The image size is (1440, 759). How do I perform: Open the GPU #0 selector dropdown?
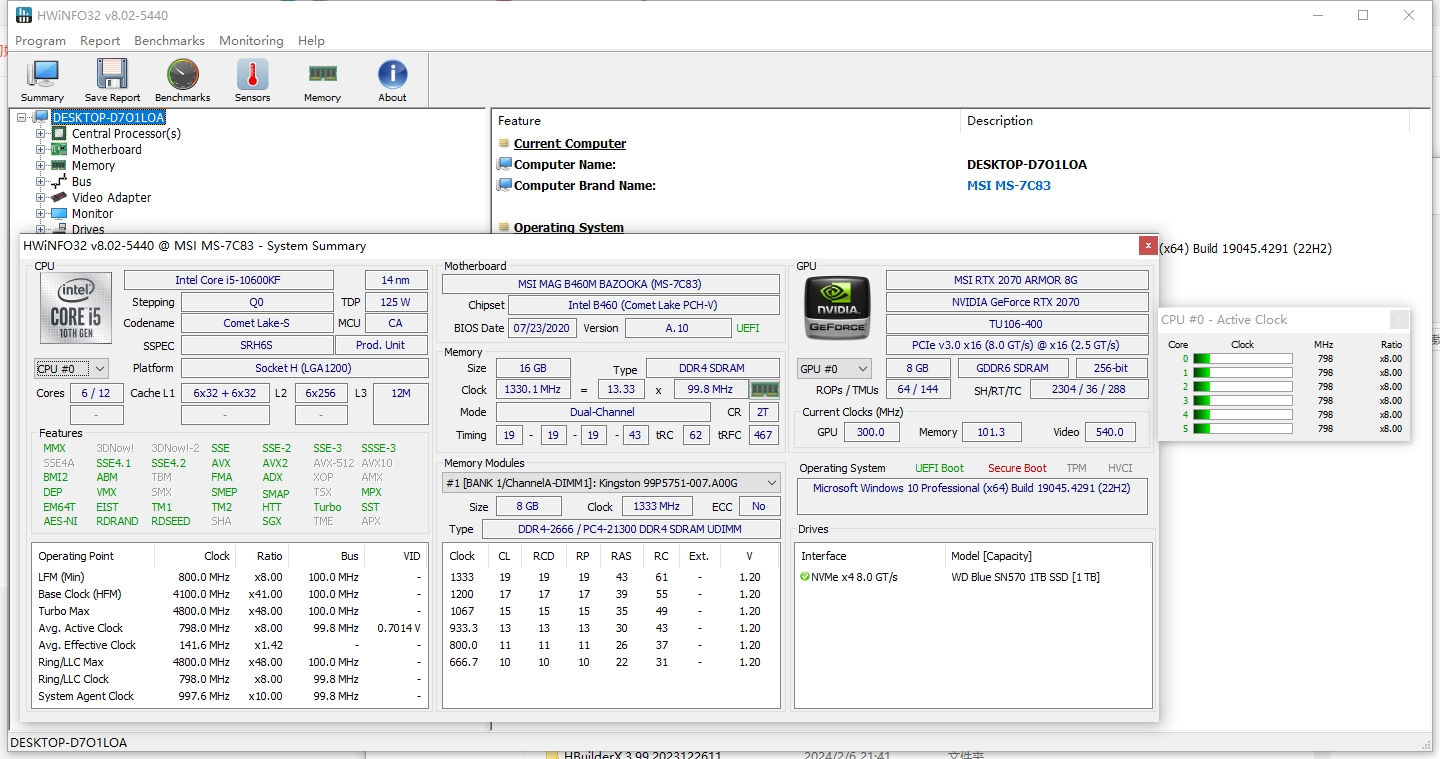(835, 369)
